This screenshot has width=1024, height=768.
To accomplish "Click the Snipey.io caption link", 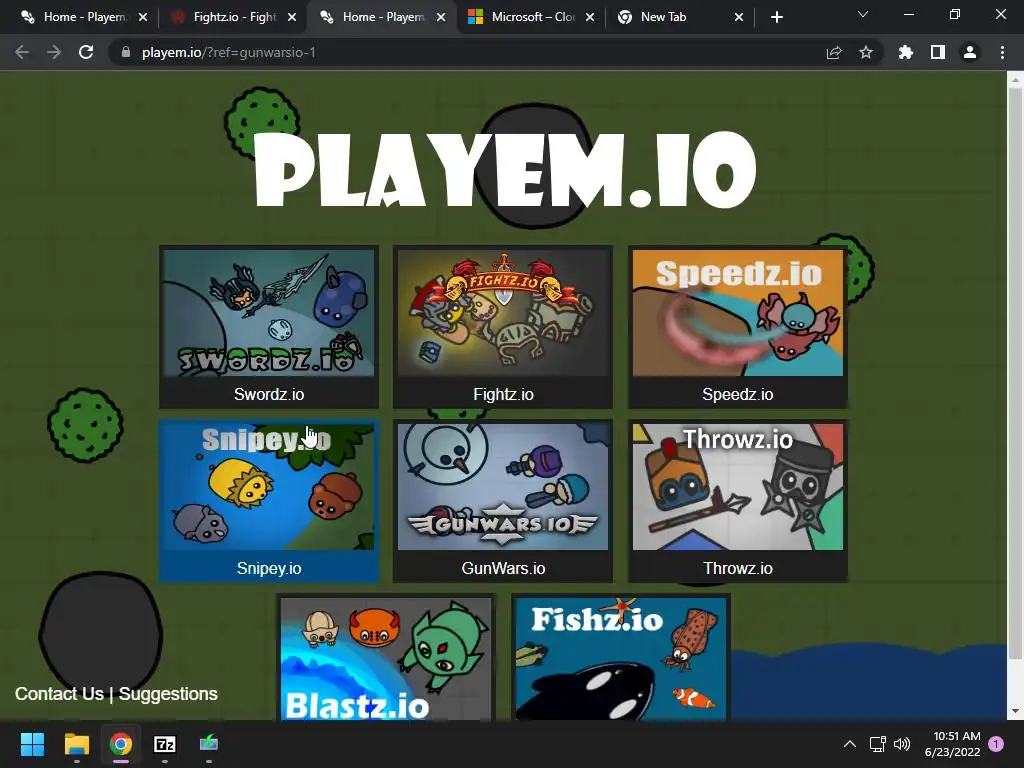I will [269, 568].
